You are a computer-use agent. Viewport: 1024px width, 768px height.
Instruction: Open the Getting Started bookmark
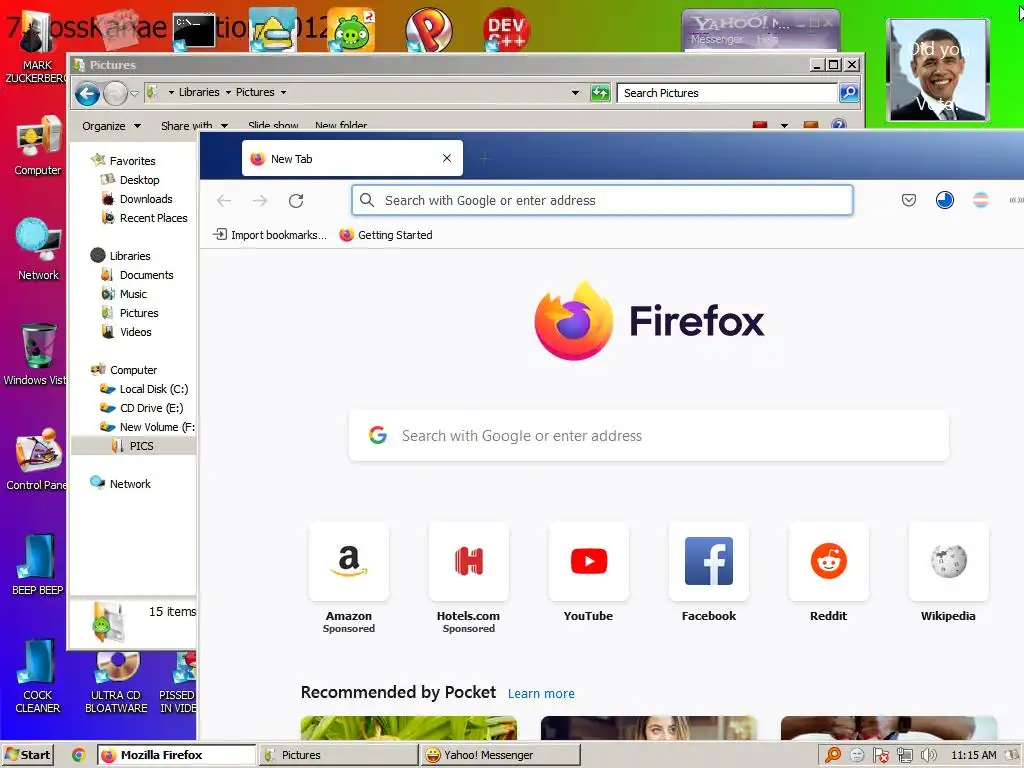(x=386, y=235)
